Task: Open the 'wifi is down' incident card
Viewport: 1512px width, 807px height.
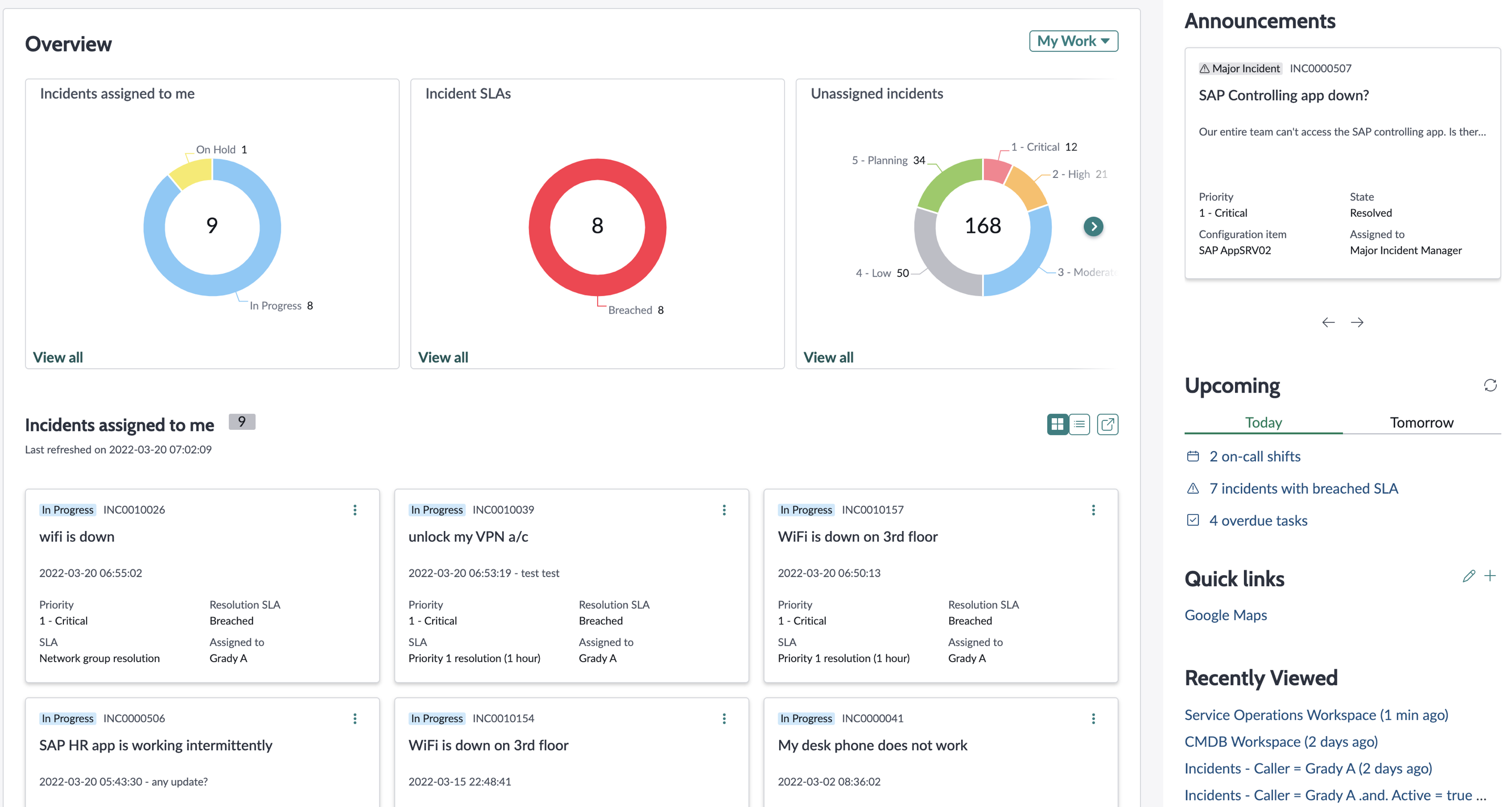Action: pyautogui.click(x=202, y=585)
